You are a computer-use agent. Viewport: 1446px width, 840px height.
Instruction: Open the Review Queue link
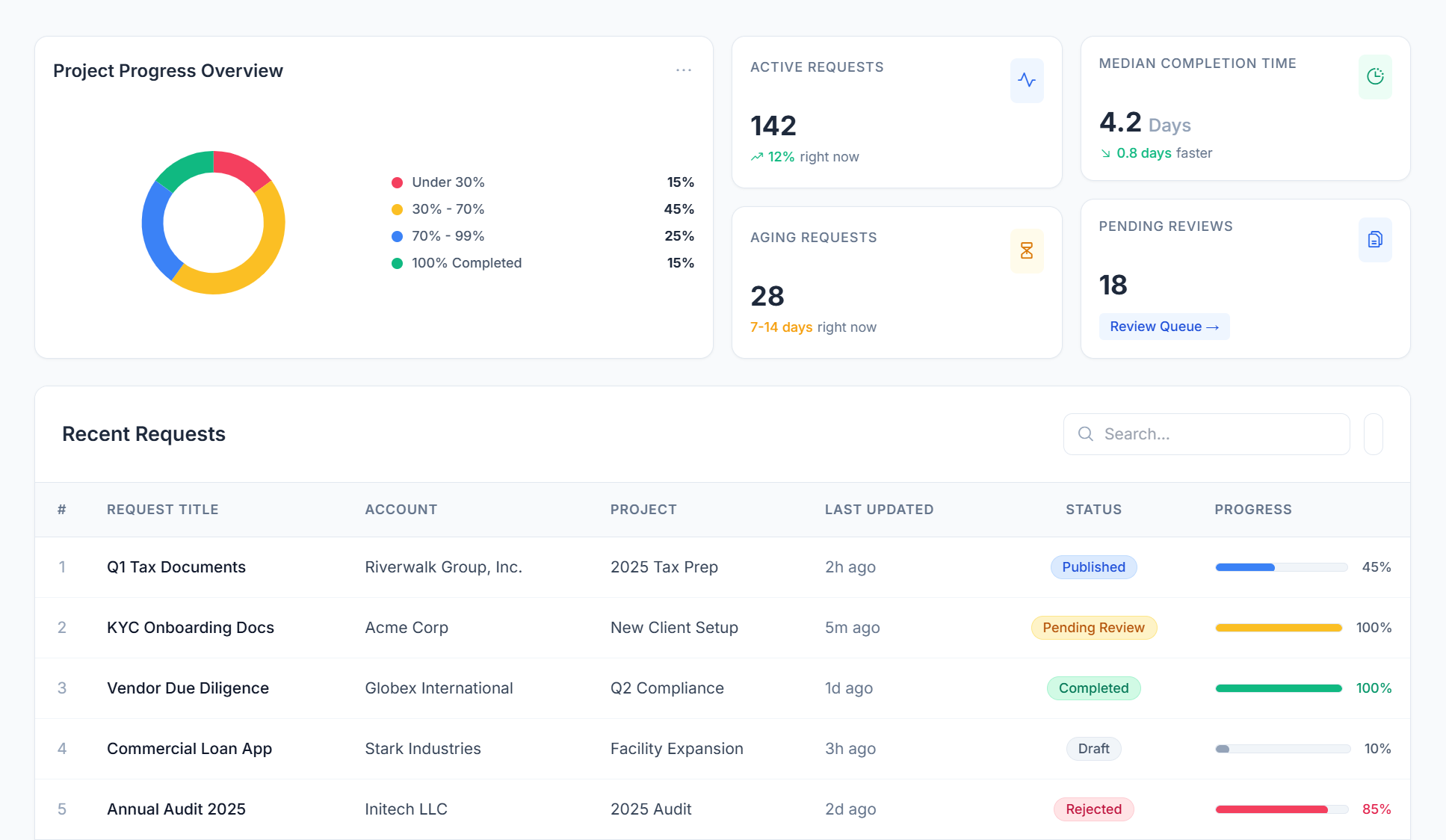click(1164, 327)
